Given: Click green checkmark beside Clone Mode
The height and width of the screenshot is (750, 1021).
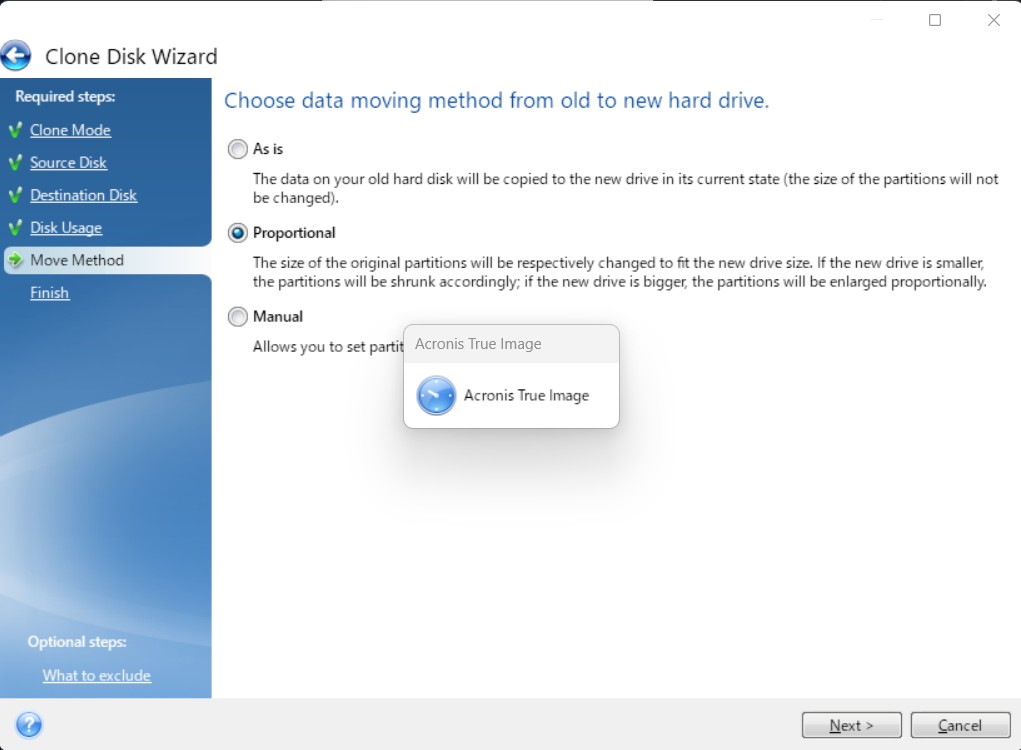Looking at the screenshot, I should coord(15,131).
